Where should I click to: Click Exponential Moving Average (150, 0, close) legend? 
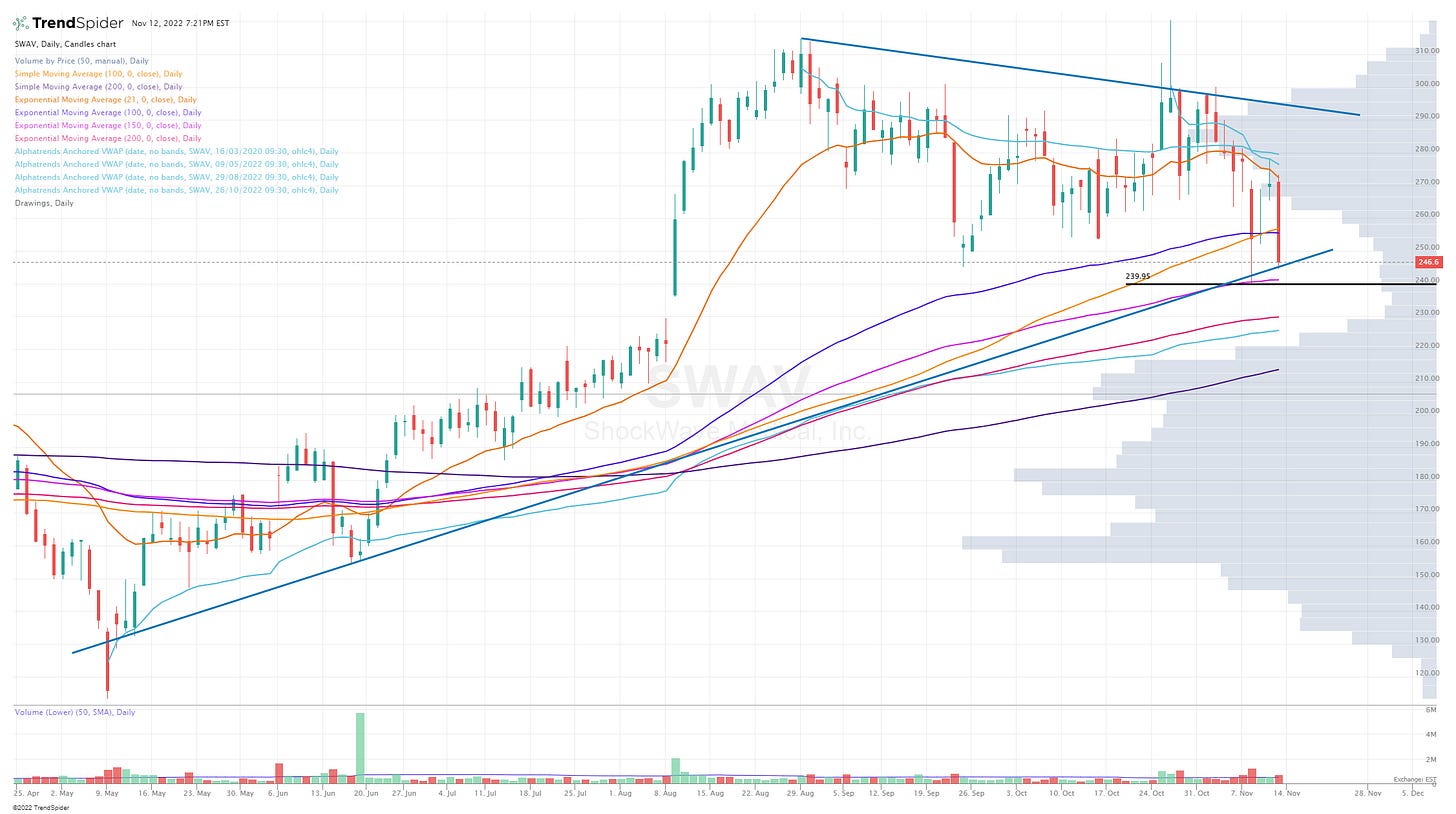[x=107, y=125]
